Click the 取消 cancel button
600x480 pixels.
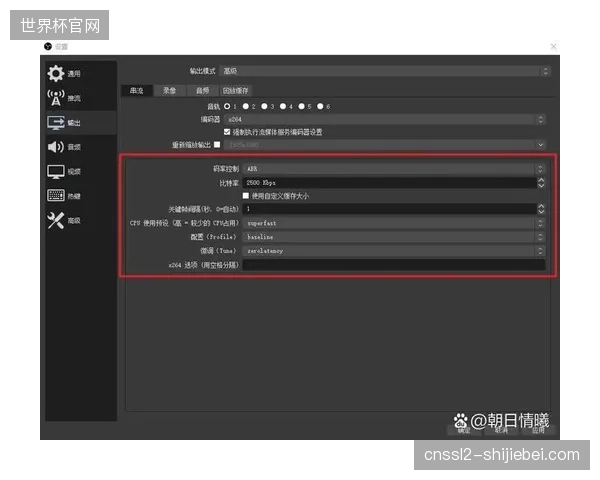[x=501, y=431]
